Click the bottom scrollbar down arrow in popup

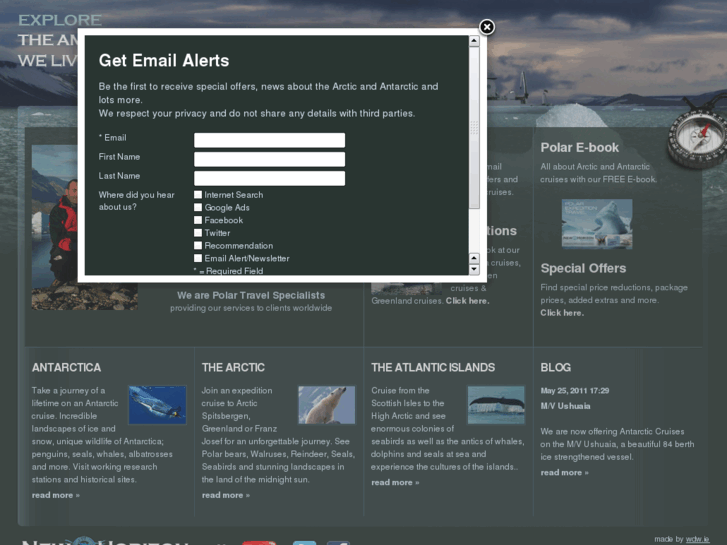pyautogui.click(x=474, y=269)
